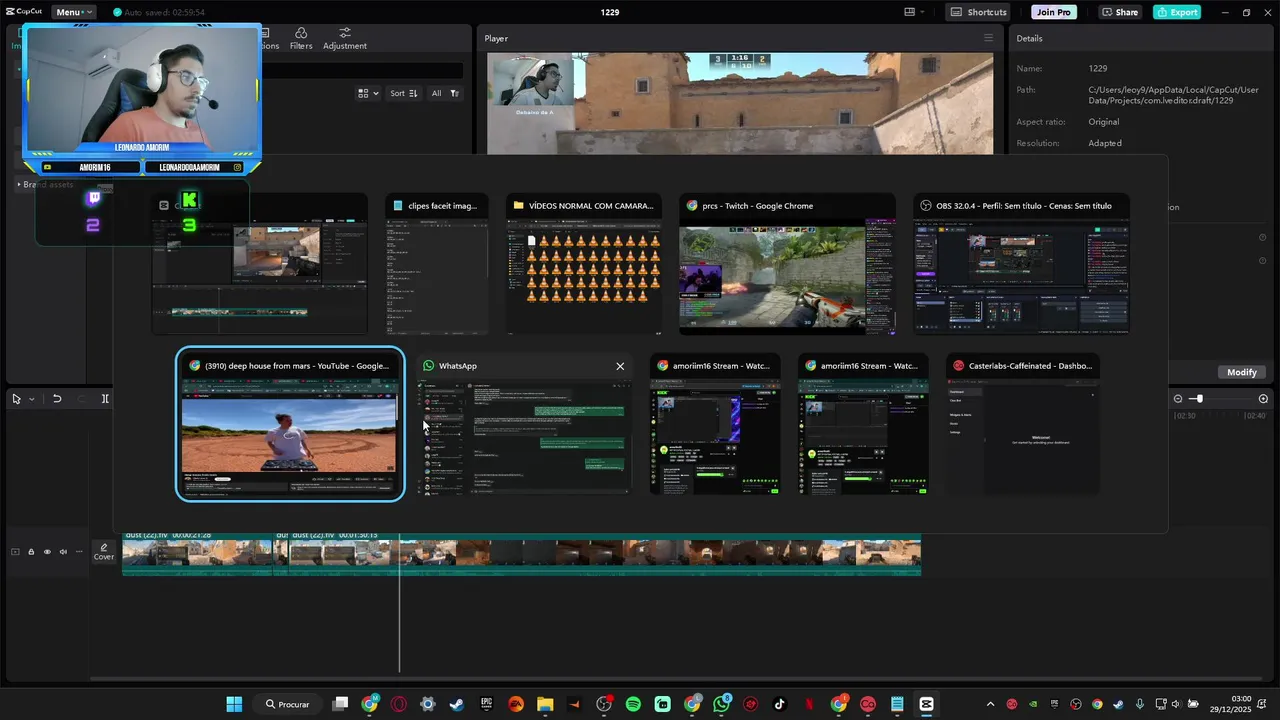Image resolution: width=1280 pixels, height=720 pixels.
Task: Click the volume icon in system tray
Action: 1176,704
